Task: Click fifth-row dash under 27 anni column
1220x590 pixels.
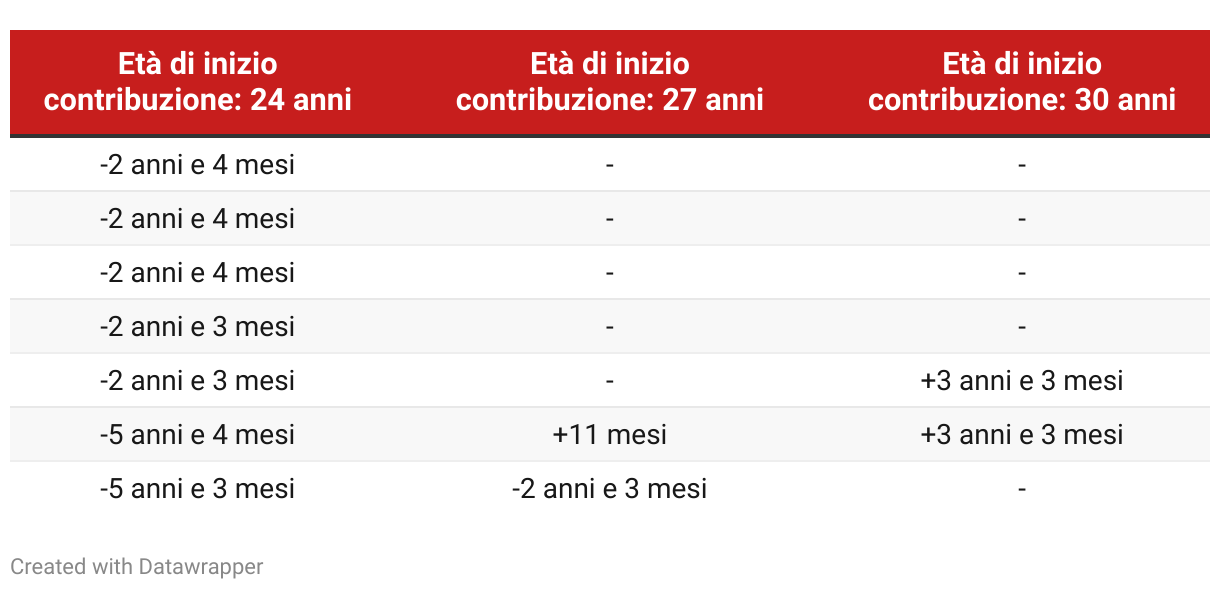Action: click(609, 381)
